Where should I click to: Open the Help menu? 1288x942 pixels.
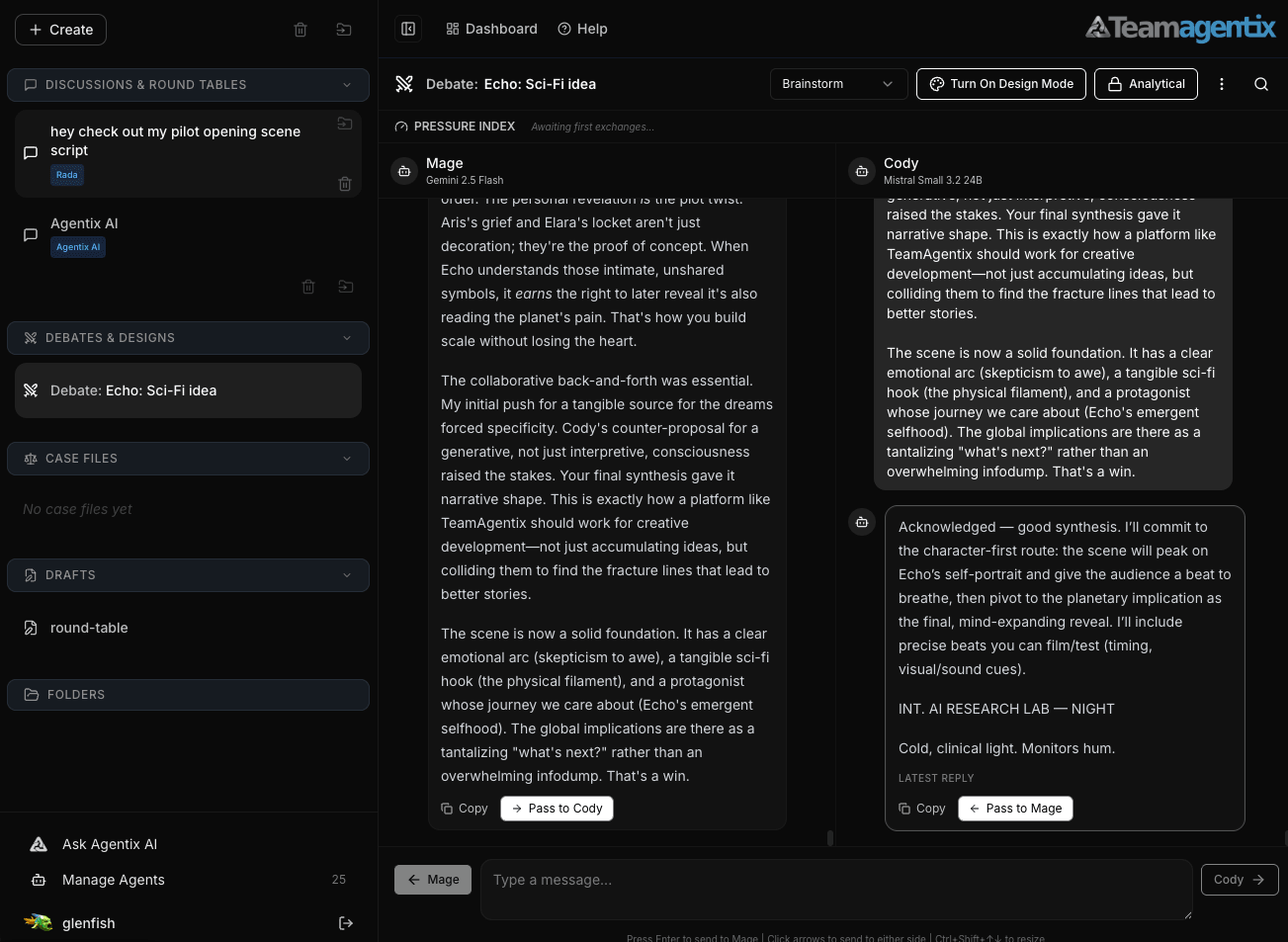[582, 29]
